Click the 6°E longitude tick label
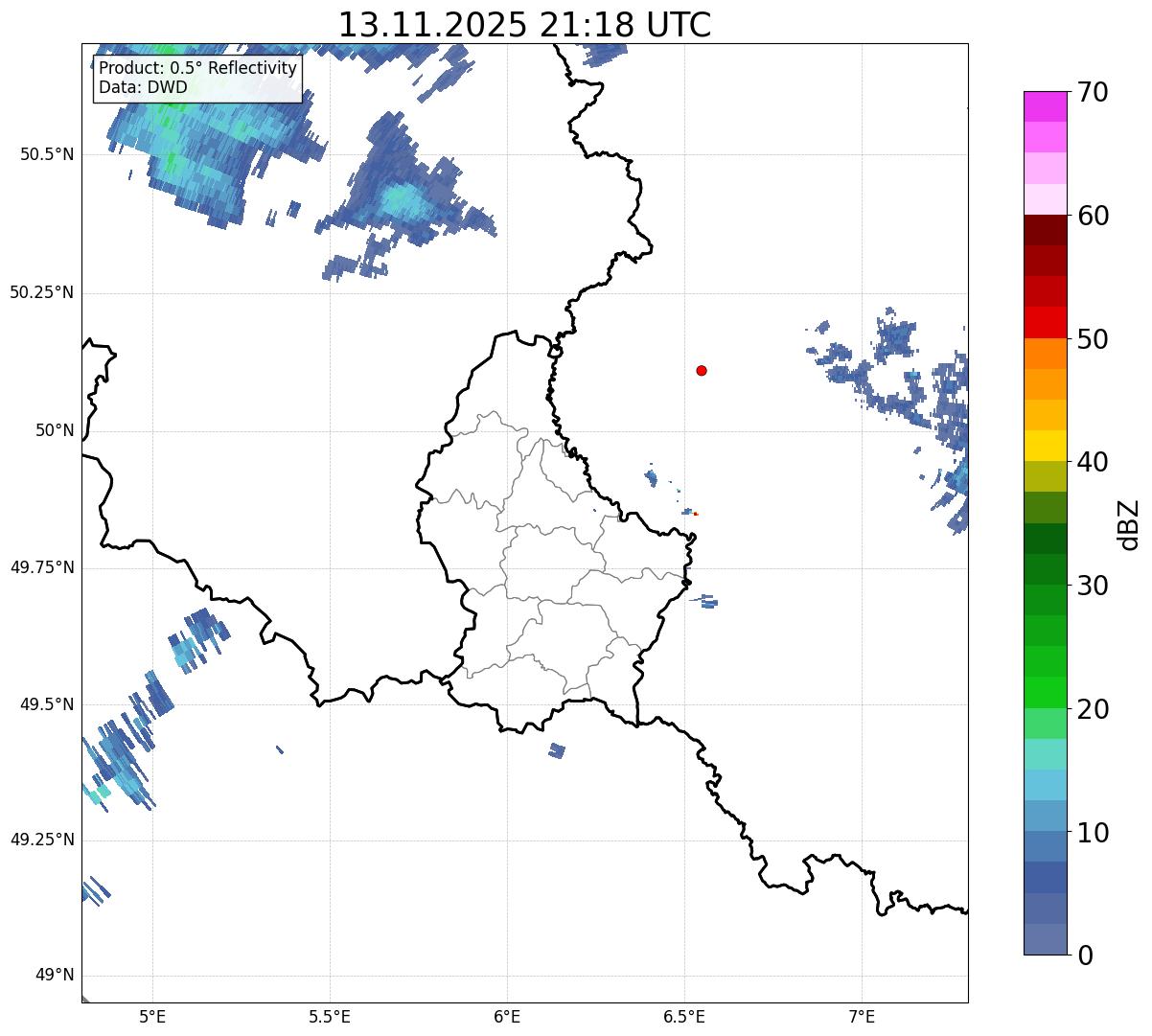Viewport: 1152px width, 1036px height. (507, 1016)
